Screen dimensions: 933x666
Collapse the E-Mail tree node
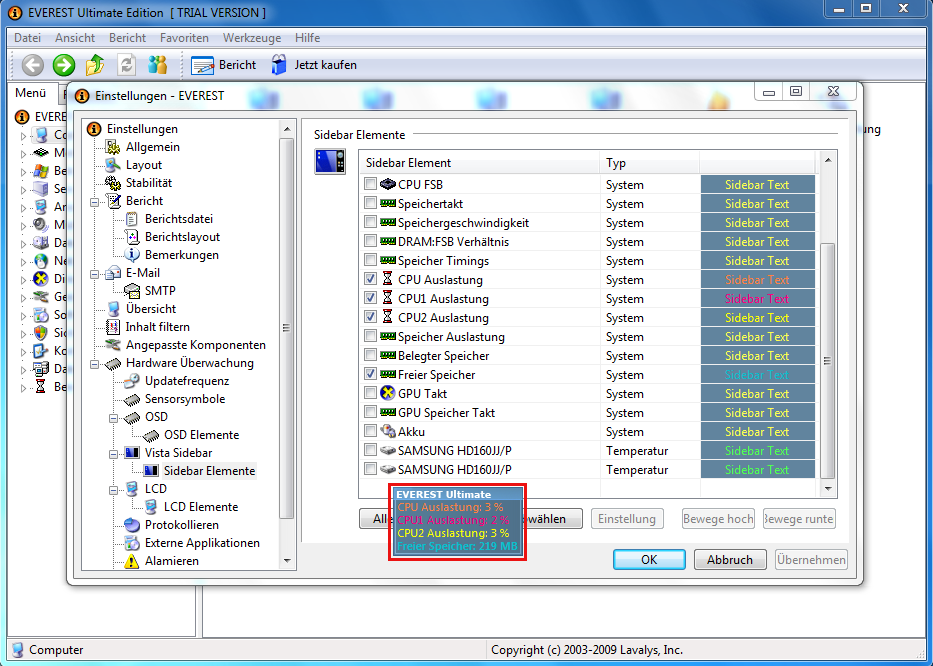pyautogui.click(x=95, y=273)
